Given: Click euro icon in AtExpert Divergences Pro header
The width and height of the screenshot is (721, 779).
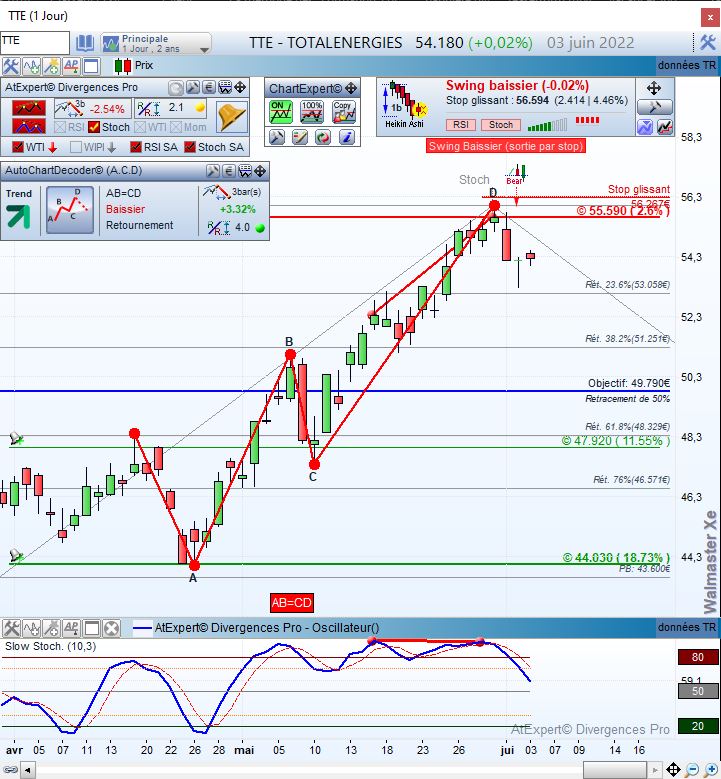Looking at the screenshot, I should tap(209, 88).
